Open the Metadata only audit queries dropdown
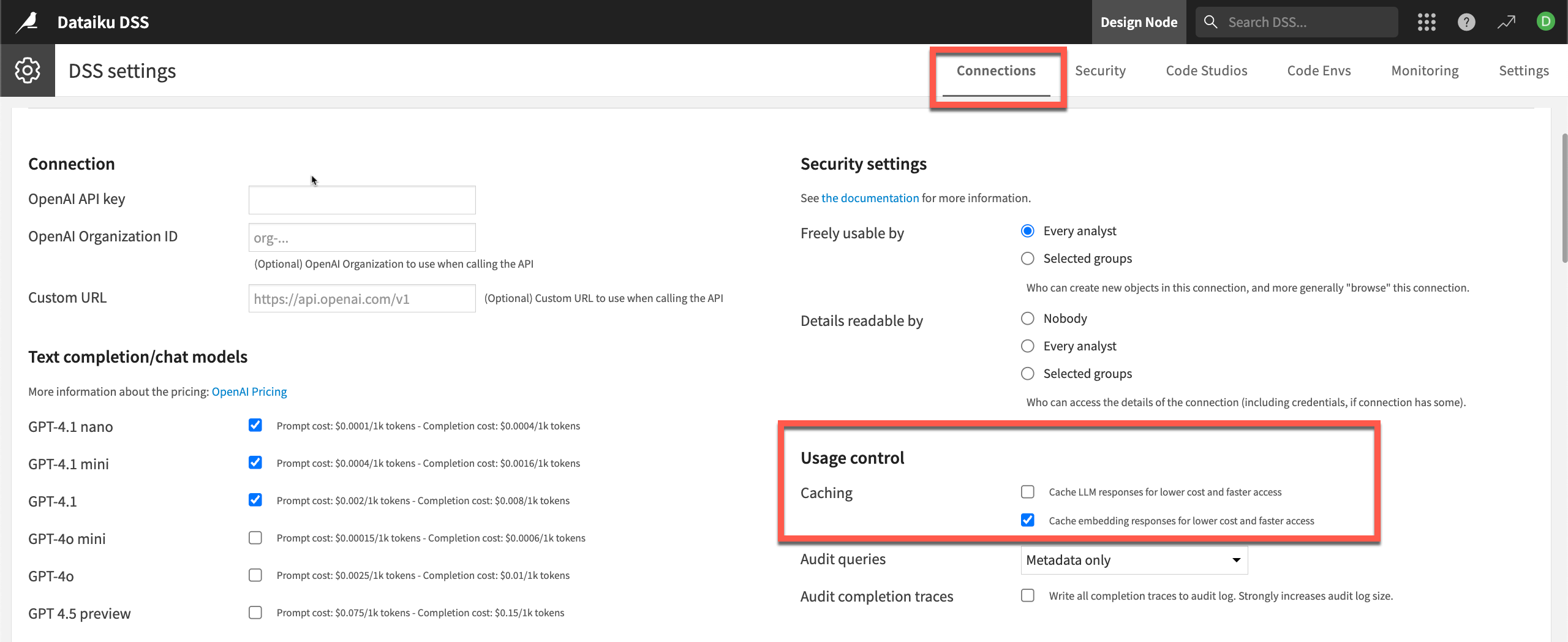Image resolution: width=1568 pixels, height=642 pixels. pyautogui.click(x=1134, y=559)
